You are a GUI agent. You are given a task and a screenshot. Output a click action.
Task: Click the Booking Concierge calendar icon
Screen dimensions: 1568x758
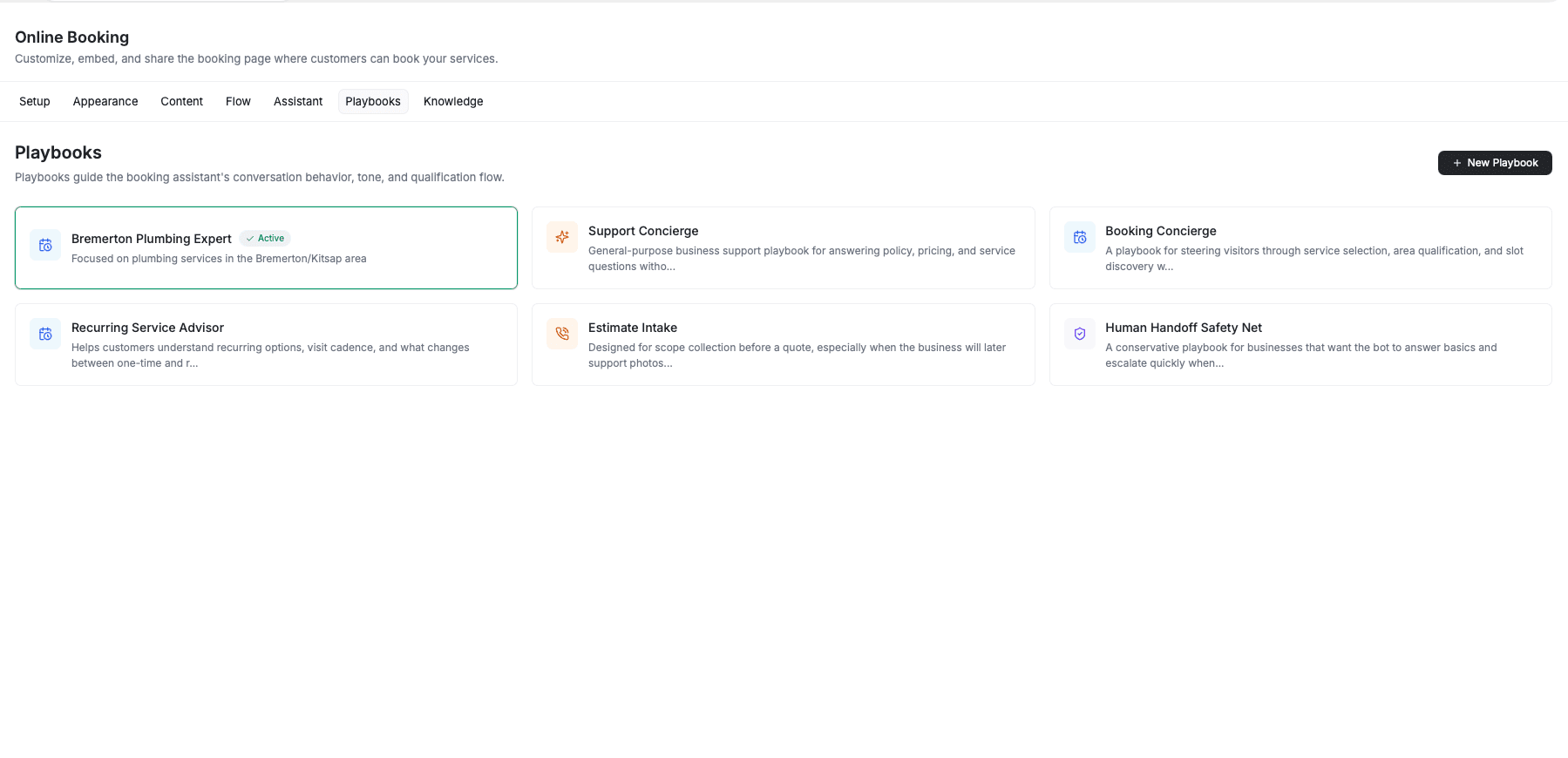coord(1079,237)
